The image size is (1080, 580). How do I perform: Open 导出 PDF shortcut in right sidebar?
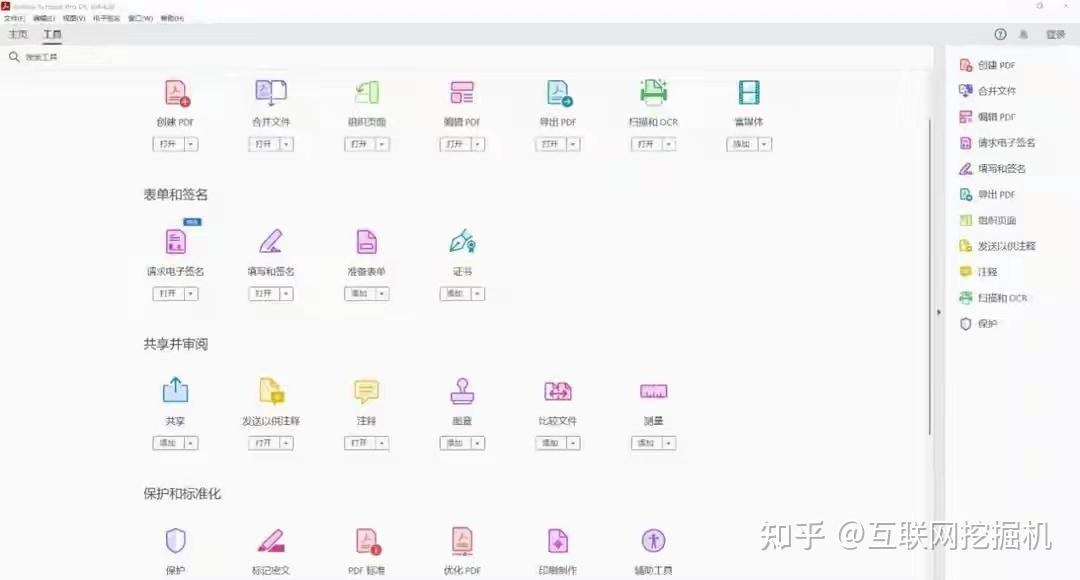pyautogui.click(x=988, y=195)
